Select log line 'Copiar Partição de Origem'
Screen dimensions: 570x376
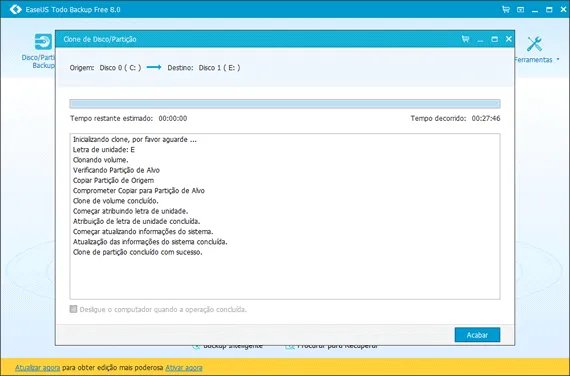(113, 180)
